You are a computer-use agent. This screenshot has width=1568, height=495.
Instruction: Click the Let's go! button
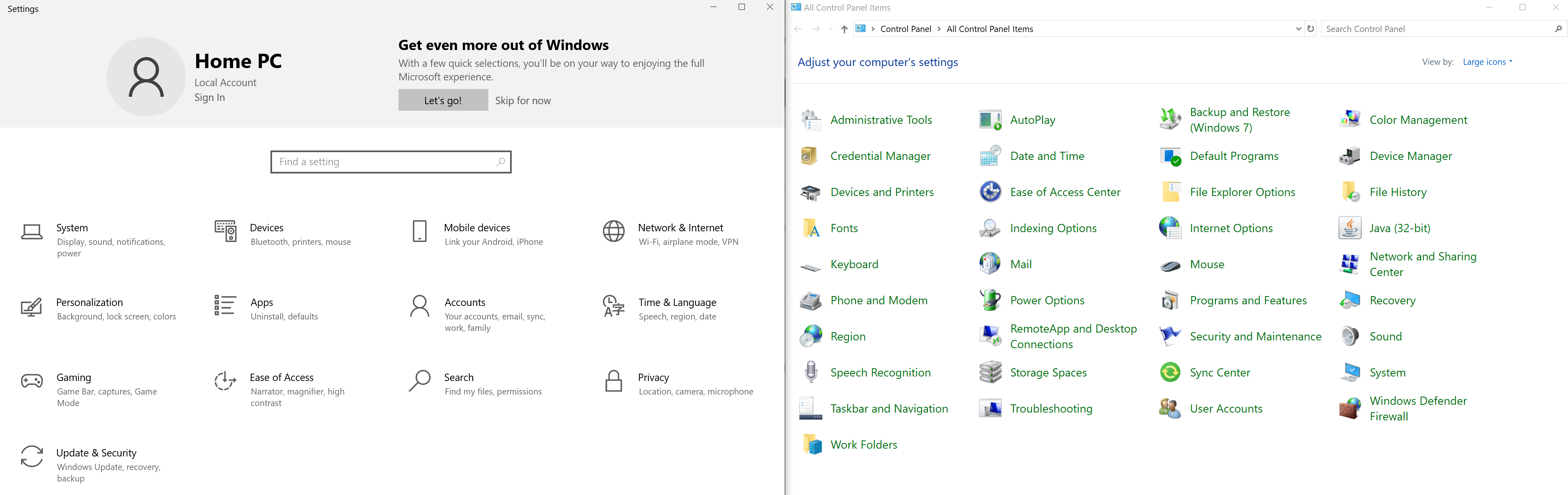click(443, 100)
